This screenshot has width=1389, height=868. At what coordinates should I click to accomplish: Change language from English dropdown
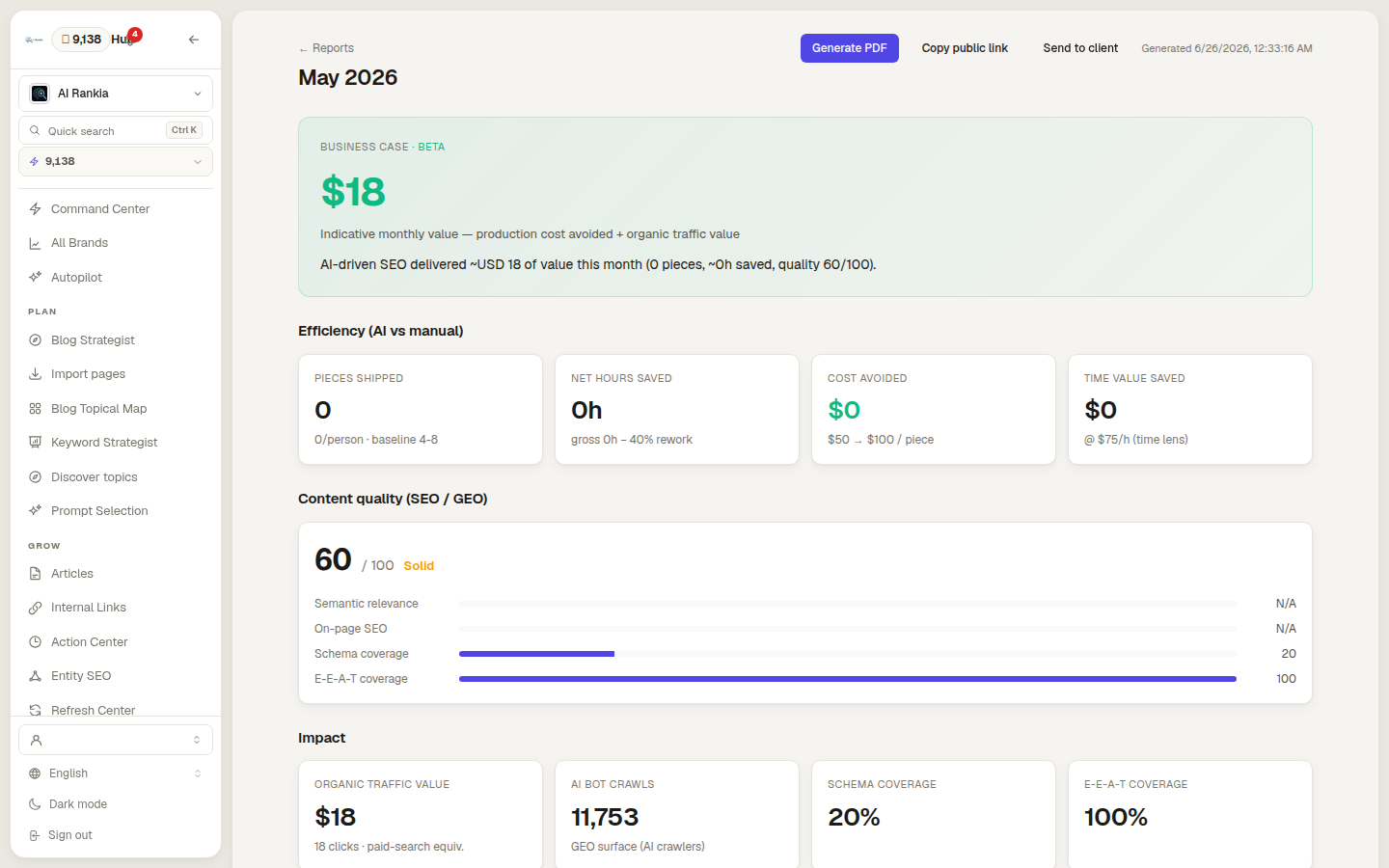click(116, 773)
